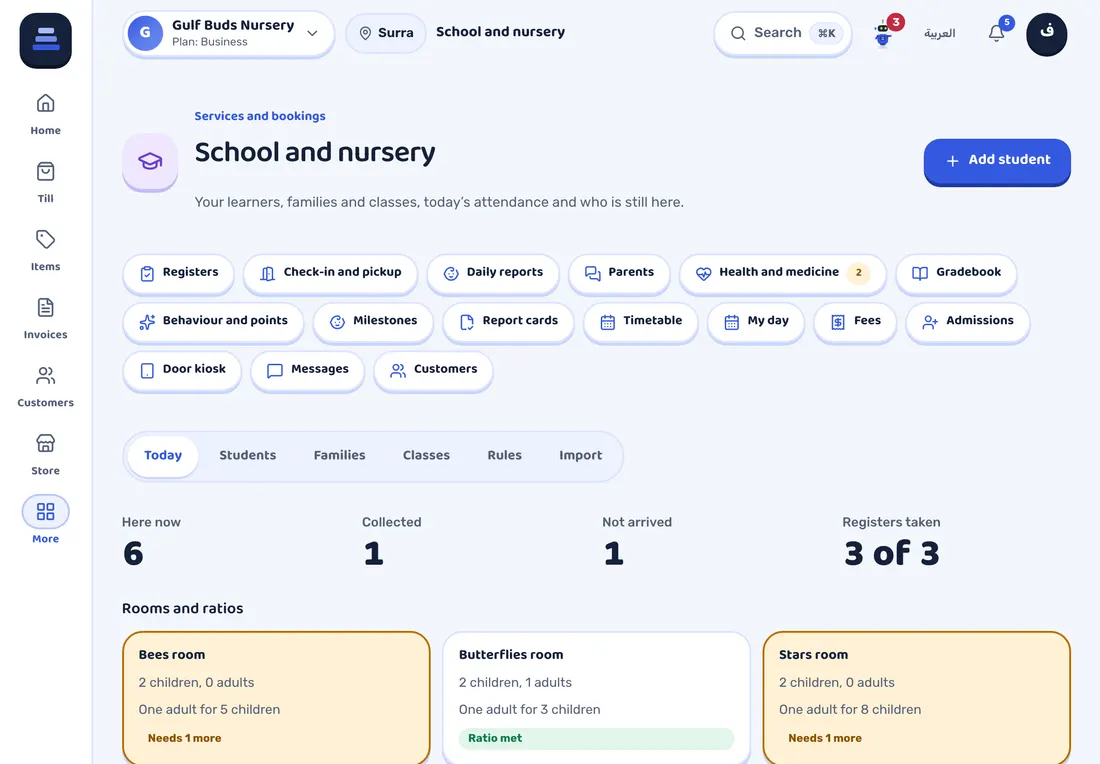
Task: Open the My day chip
Action: point(756,321)
